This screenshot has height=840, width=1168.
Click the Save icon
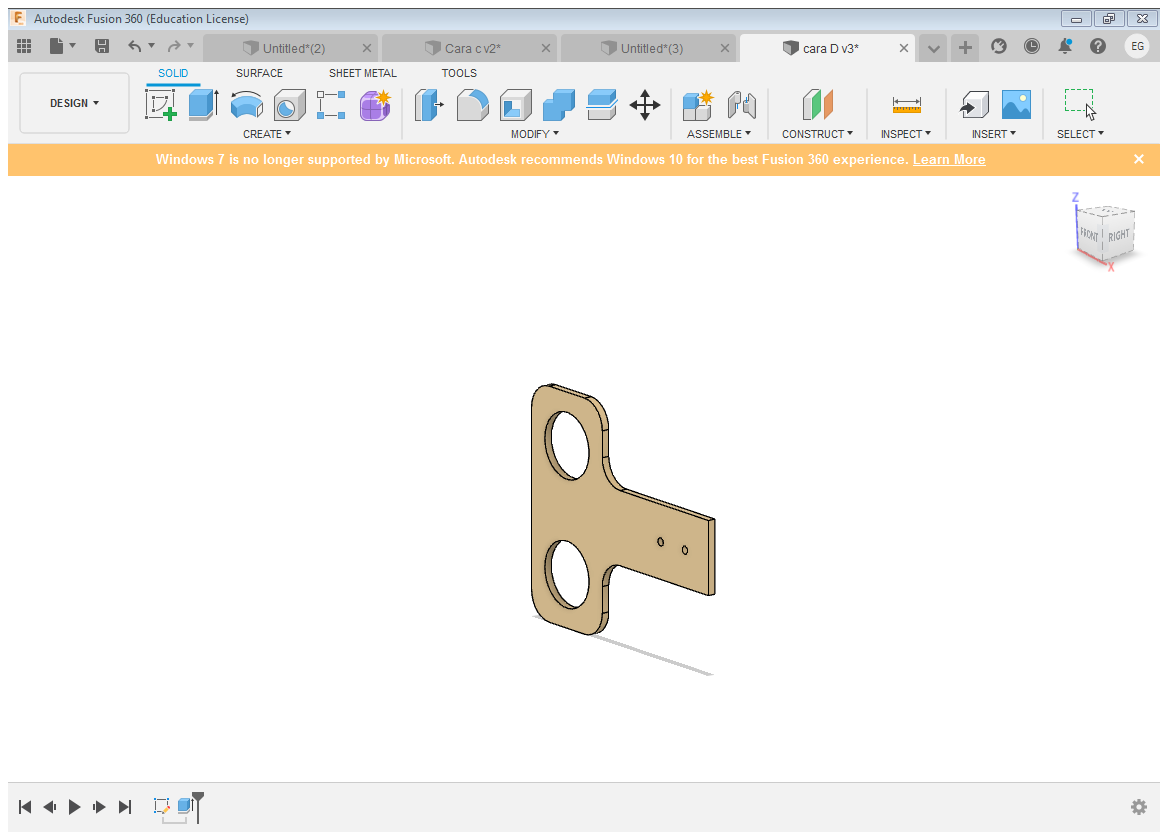coord(102,46)
